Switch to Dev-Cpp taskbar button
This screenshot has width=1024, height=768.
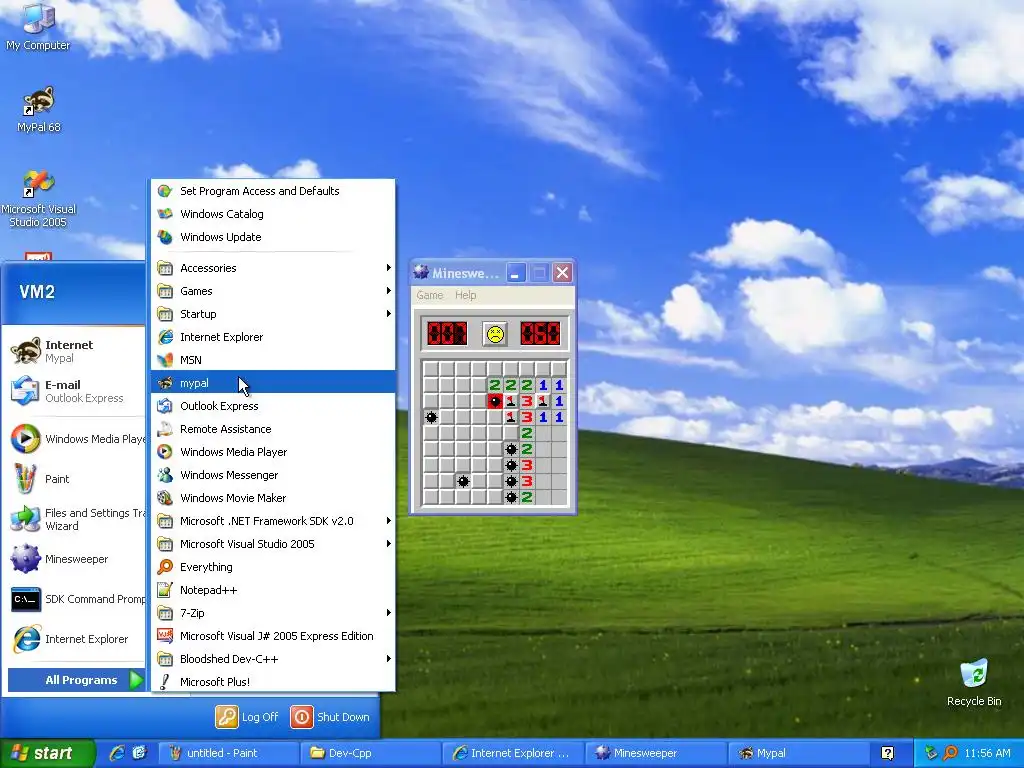point(370,753)
